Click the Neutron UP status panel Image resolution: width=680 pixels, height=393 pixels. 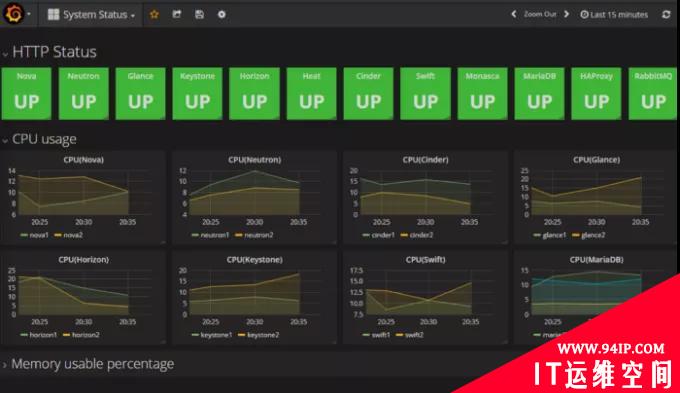tap(84, 93)
